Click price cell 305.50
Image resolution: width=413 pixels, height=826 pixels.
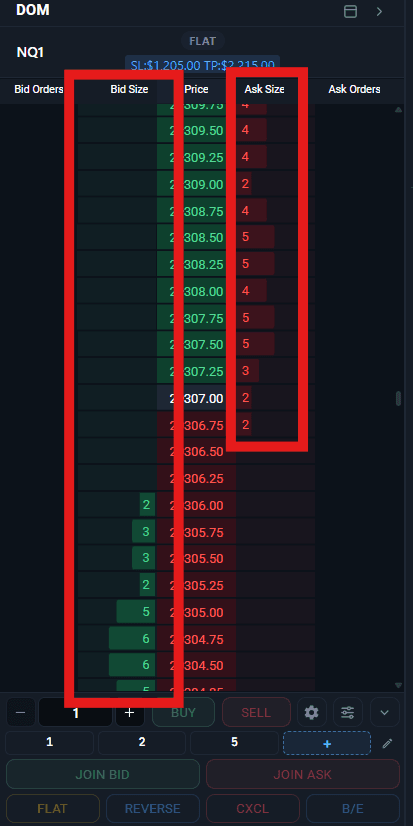coord(196,559)
